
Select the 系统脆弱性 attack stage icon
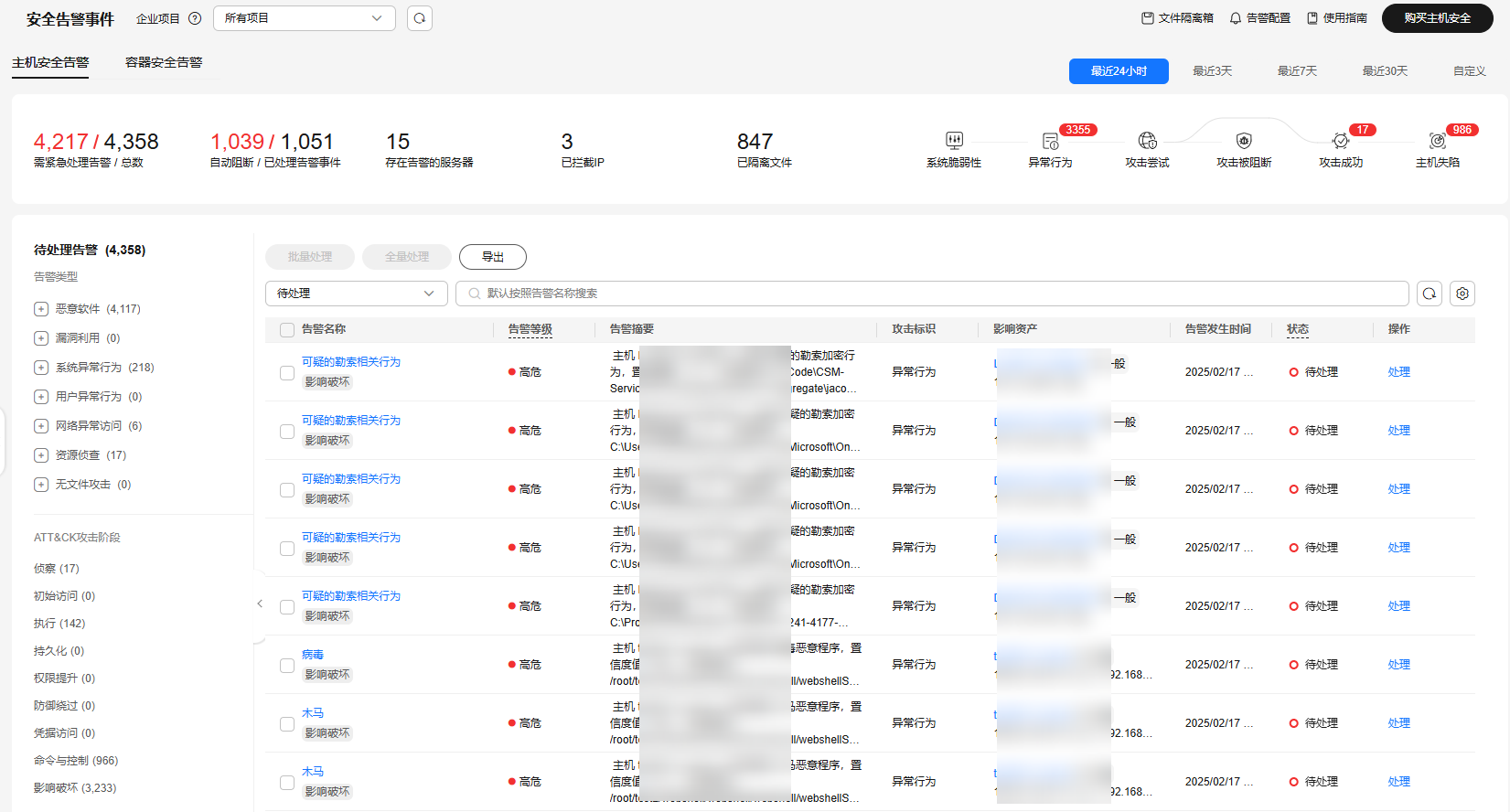pos(954,140)
